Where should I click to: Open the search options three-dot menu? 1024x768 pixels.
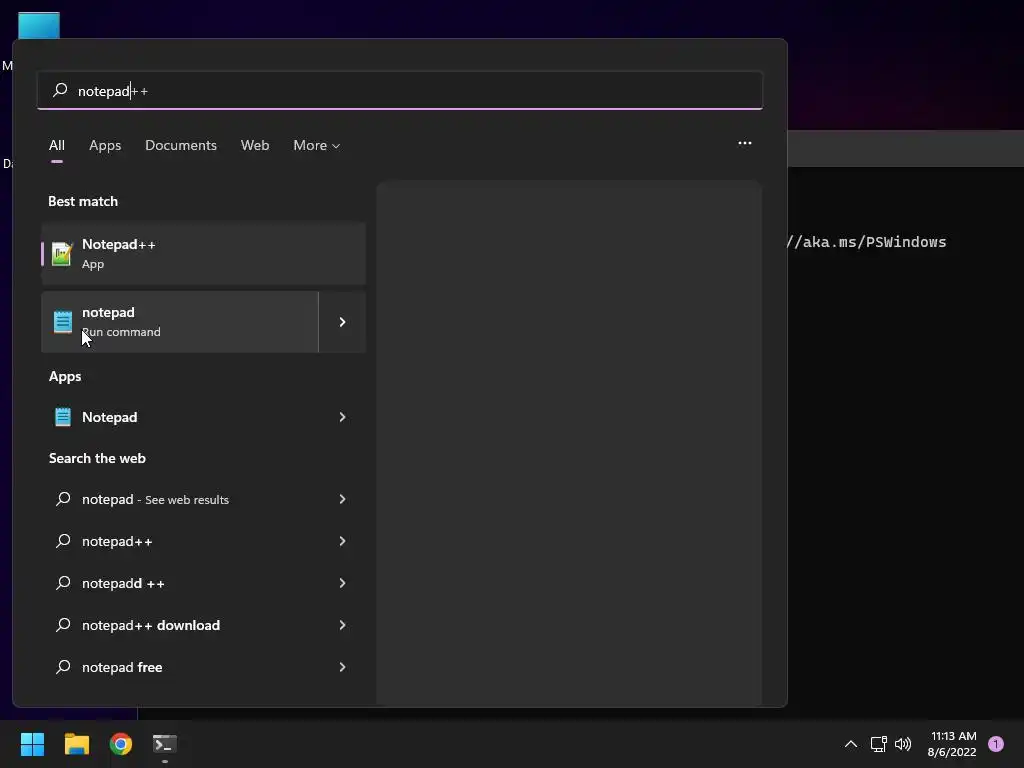pos(744,143)
